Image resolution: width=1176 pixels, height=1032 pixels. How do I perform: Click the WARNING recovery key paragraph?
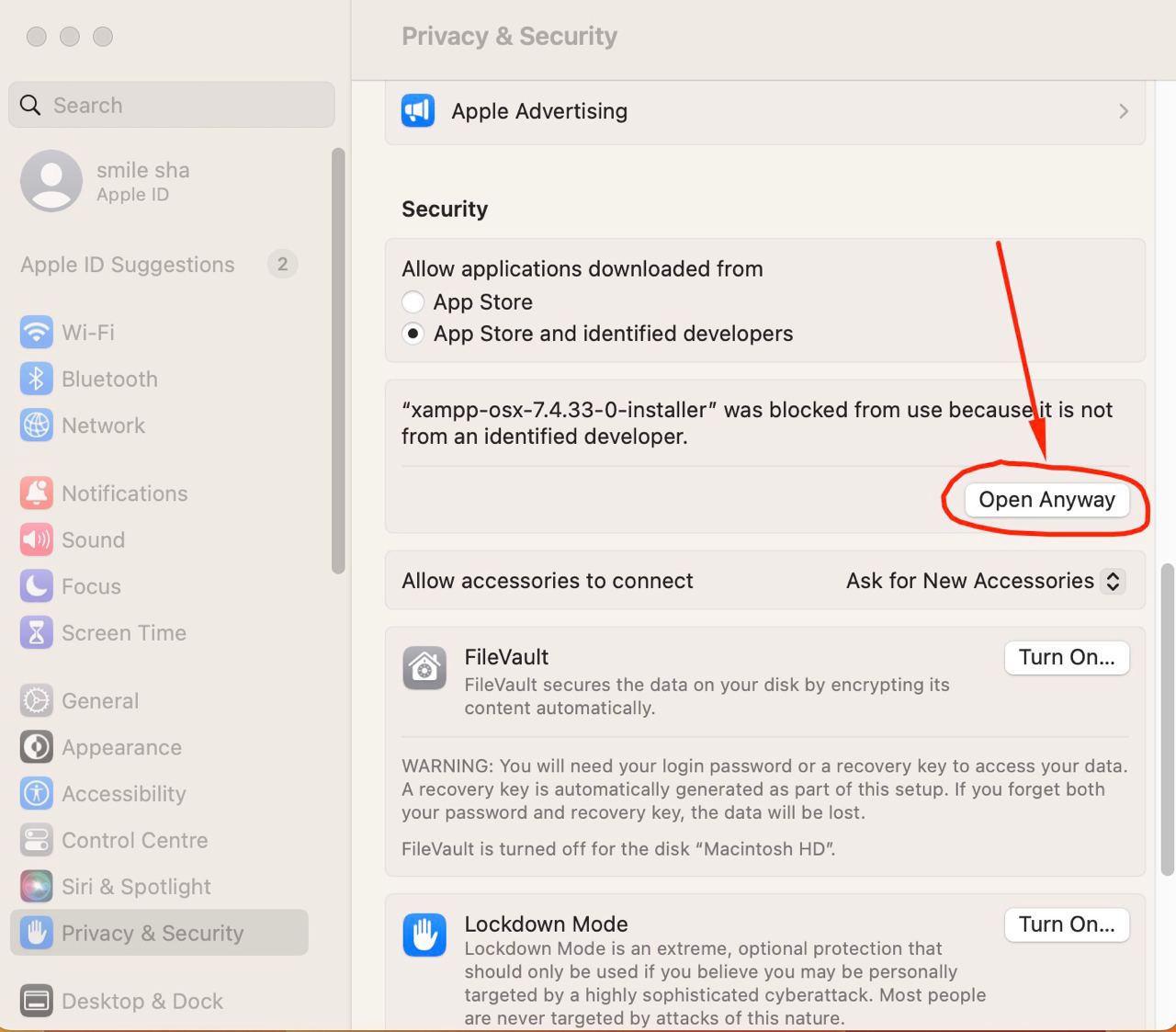tap(764, 789)
